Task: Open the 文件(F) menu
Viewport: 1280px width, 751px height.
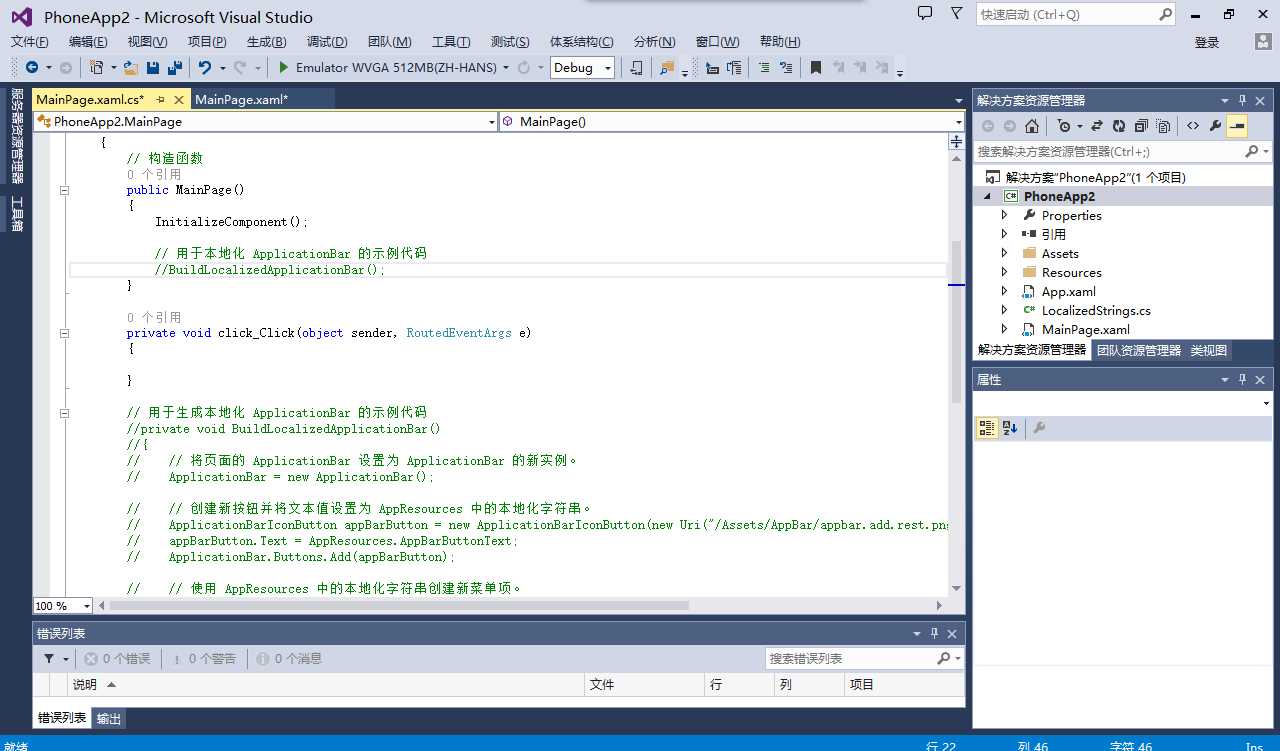Action: [x=30, y=41]
